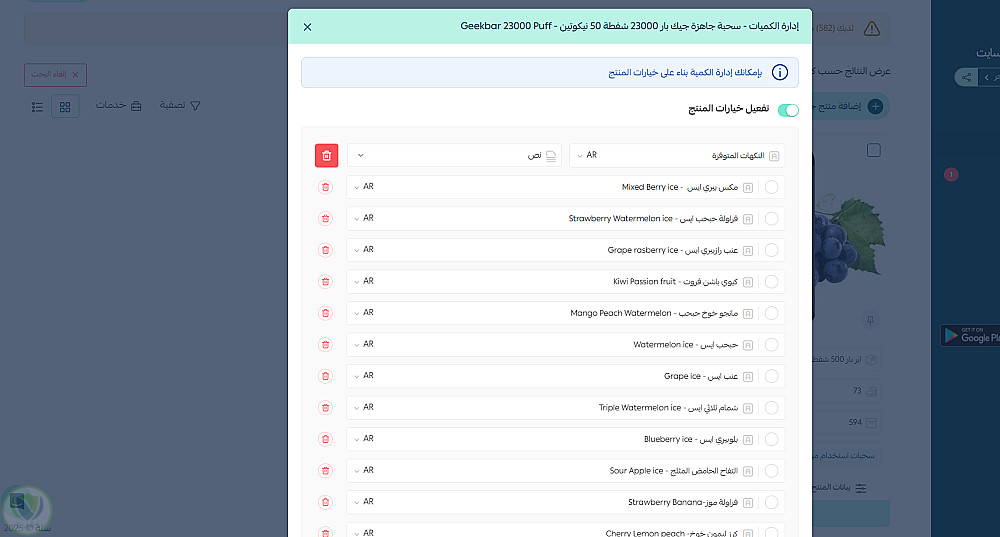
Task: Delete the Grape ice option
Action: tap(325, 376)
